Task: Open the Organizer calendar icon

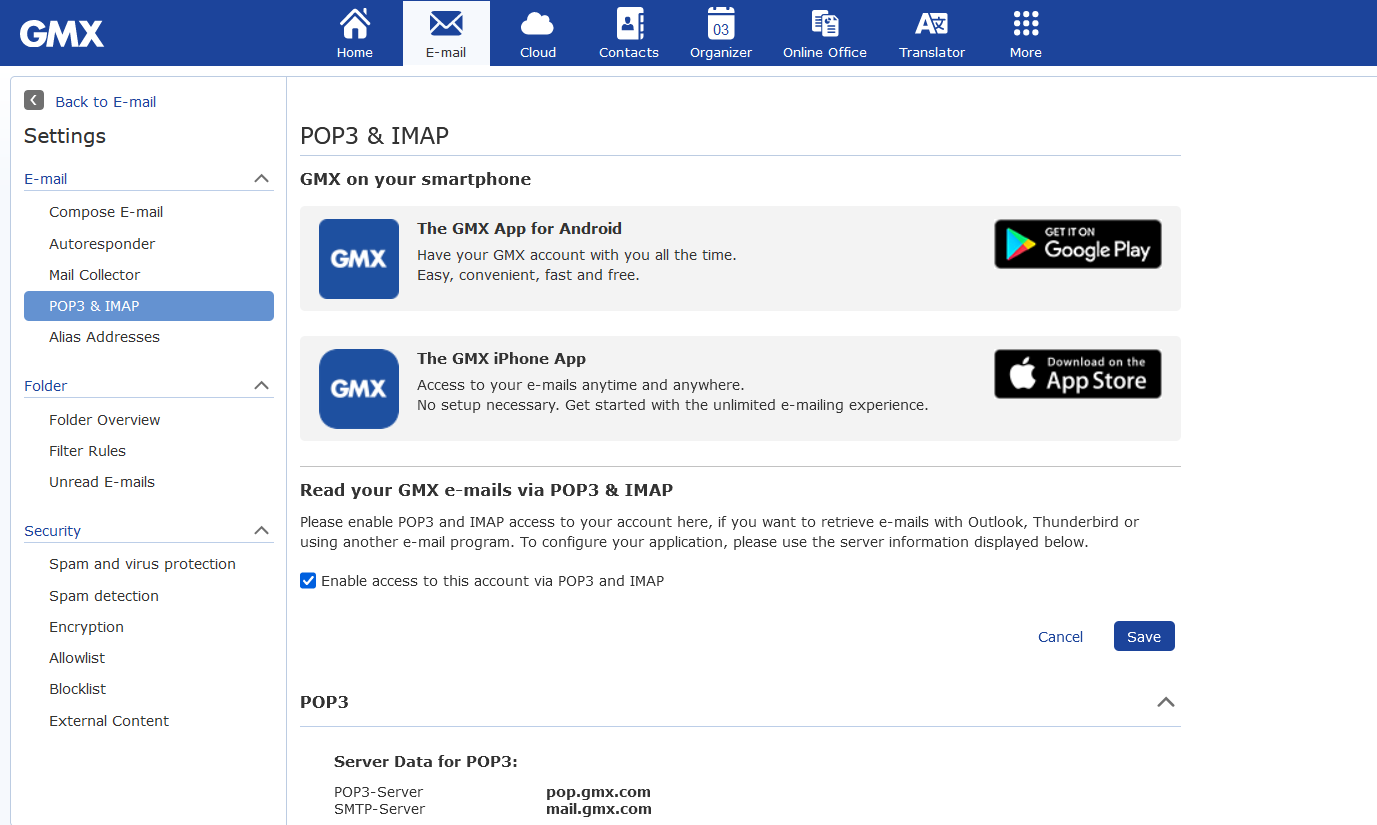Action: pyautogui.click(x=721, y=22)
